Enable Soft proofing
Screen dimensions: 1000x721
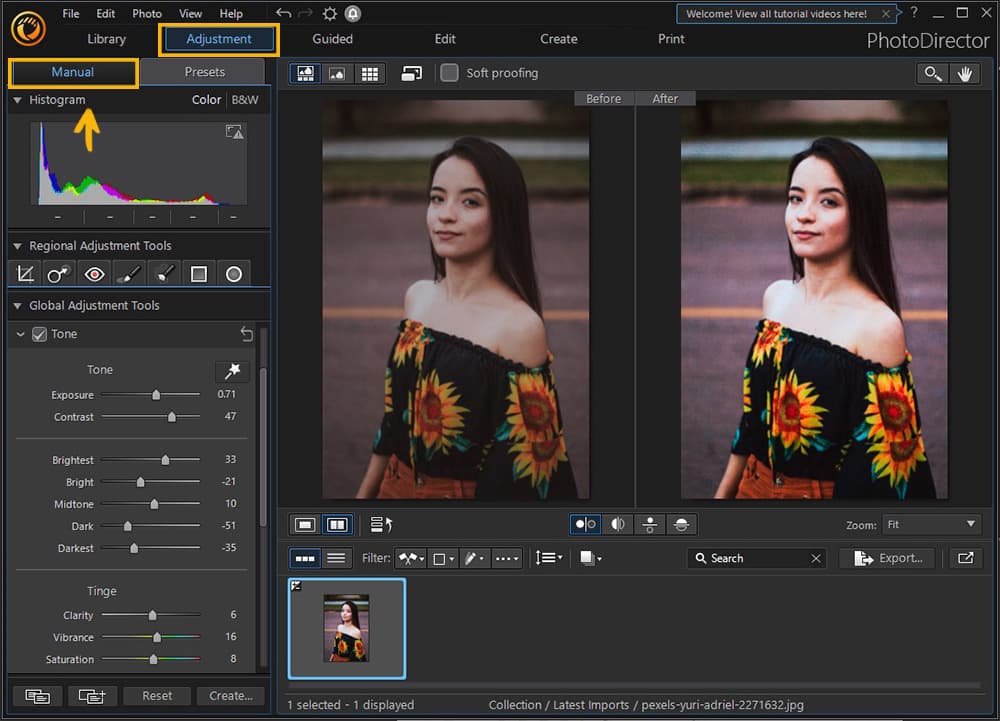449,73
